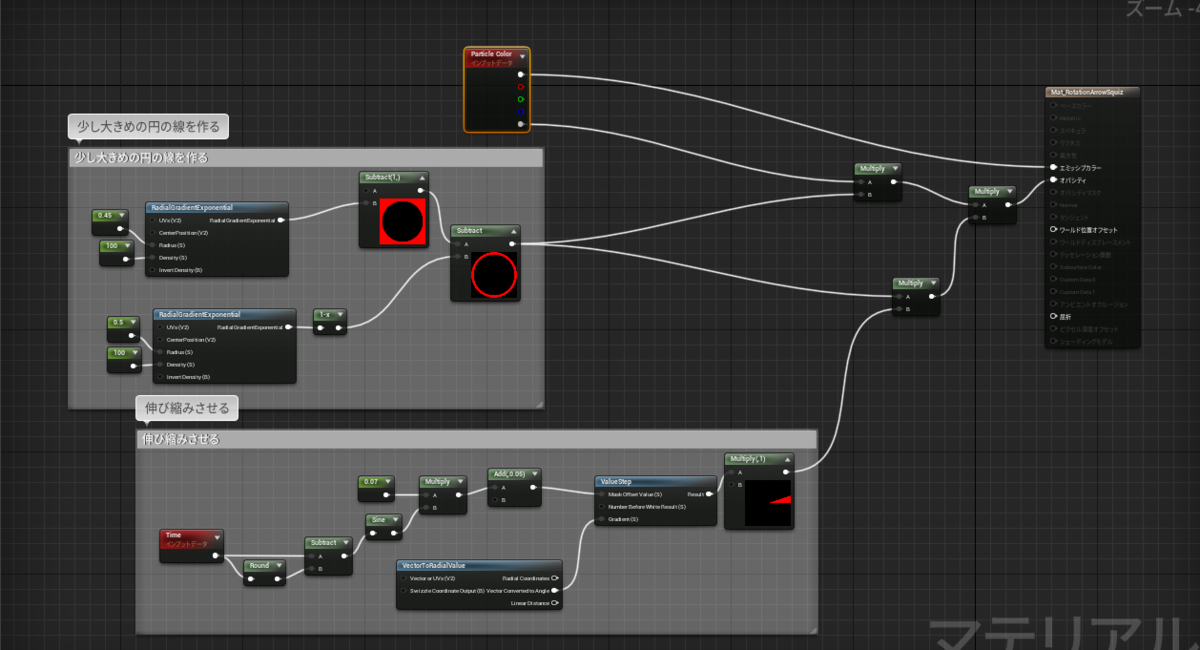The width and height of the screenshot is (1200, 650).
Task: Click the Vector Converted to Angle output pin
Action: (554, 590)
